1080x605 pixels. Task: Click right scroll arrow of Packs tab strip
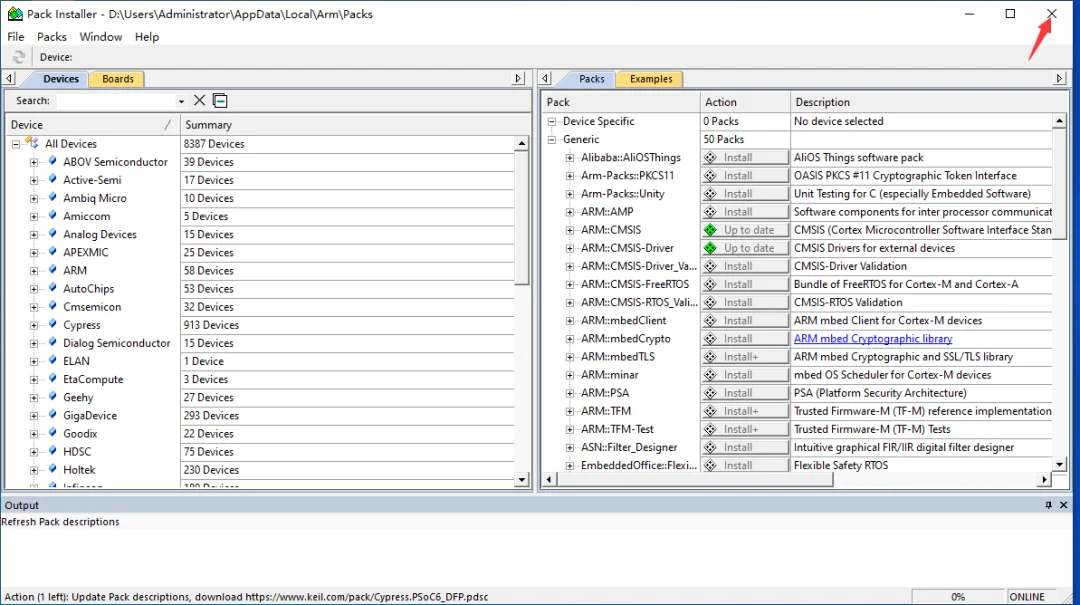[x=1059, y=79]
